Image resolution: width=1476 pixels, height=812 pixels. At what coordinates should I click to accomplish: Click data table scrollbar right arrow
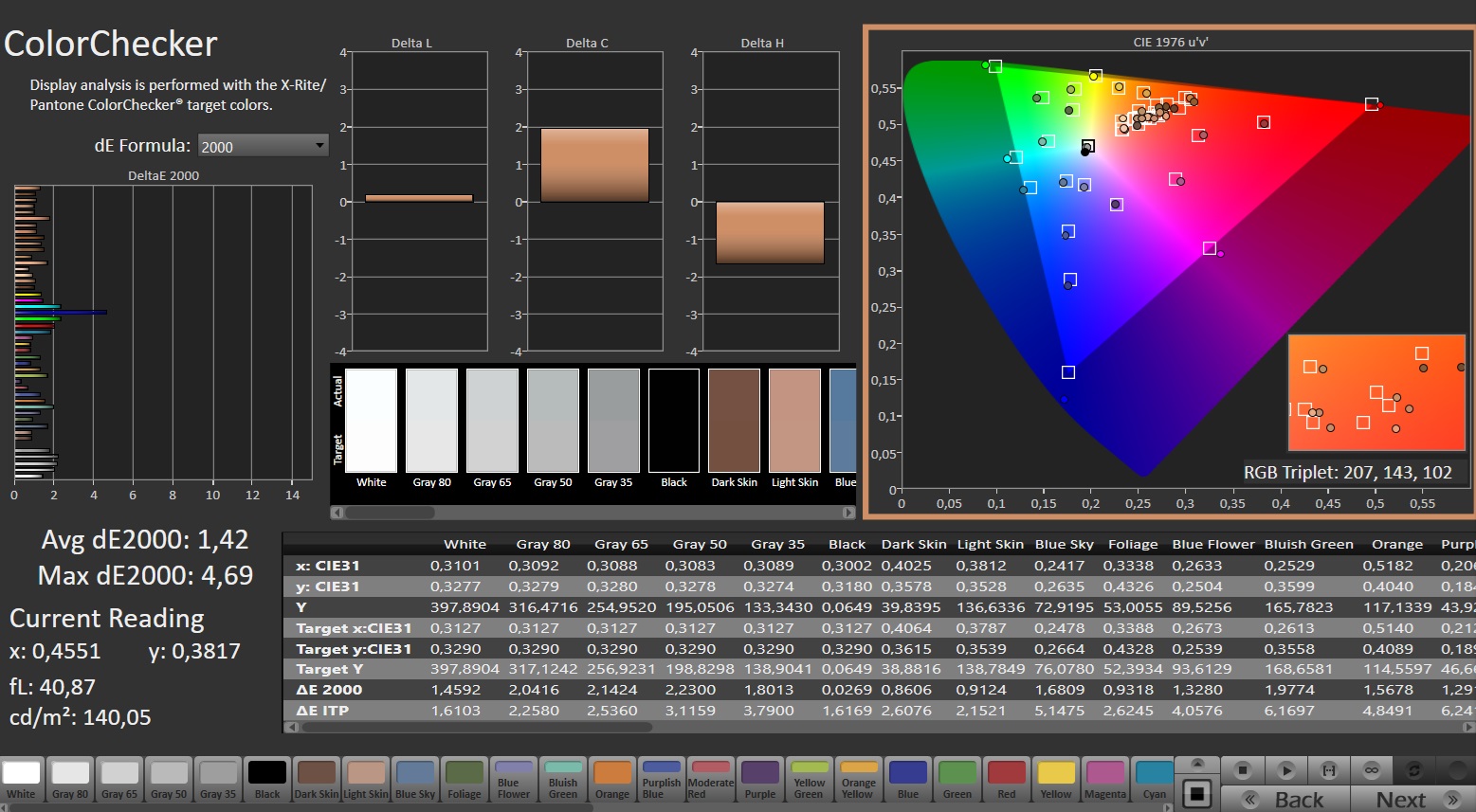point(1469,728)
